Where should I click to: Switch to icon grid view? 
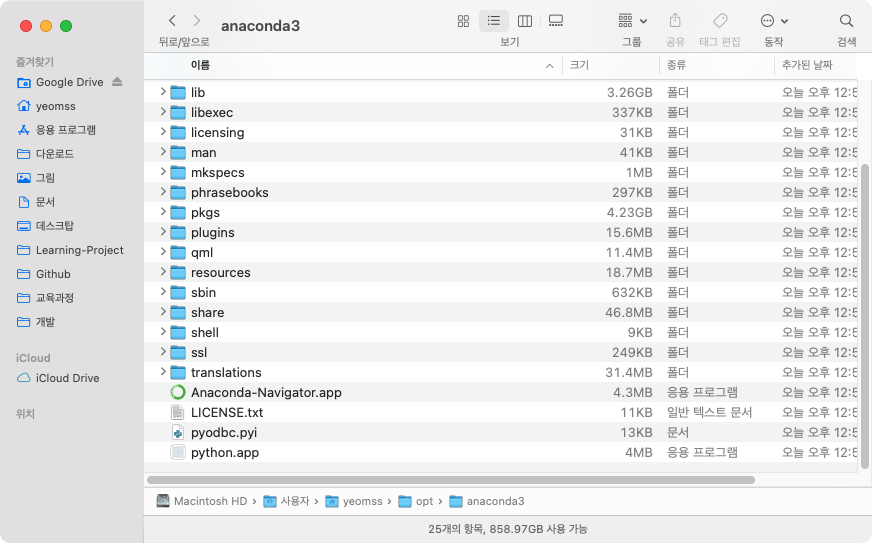point(463,21)
